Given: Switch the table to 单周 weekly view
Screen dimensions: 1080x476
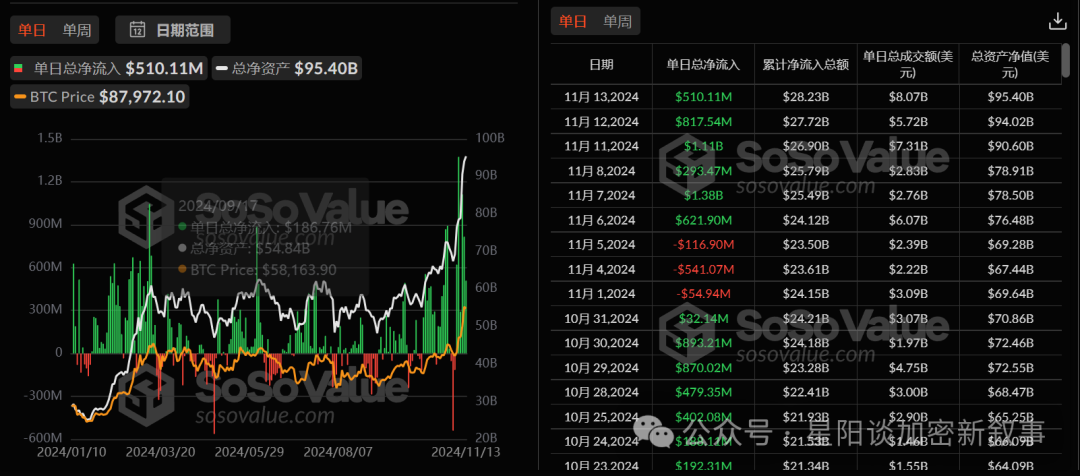Looking at the screenshot, I should [x=617, y=21].
